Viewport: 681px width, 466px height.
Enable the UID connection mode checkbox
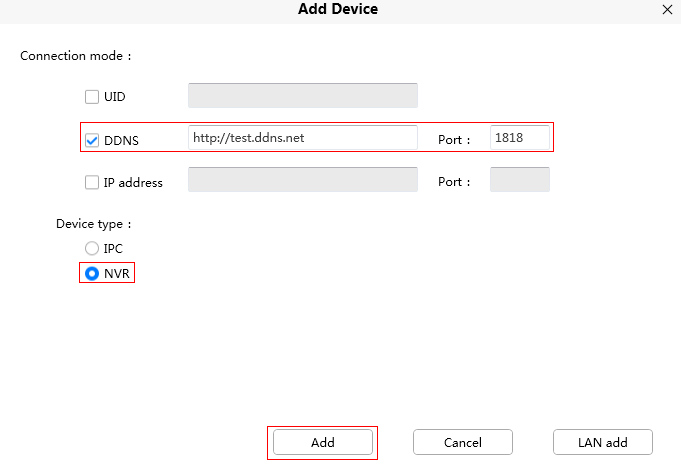(92, 96)
